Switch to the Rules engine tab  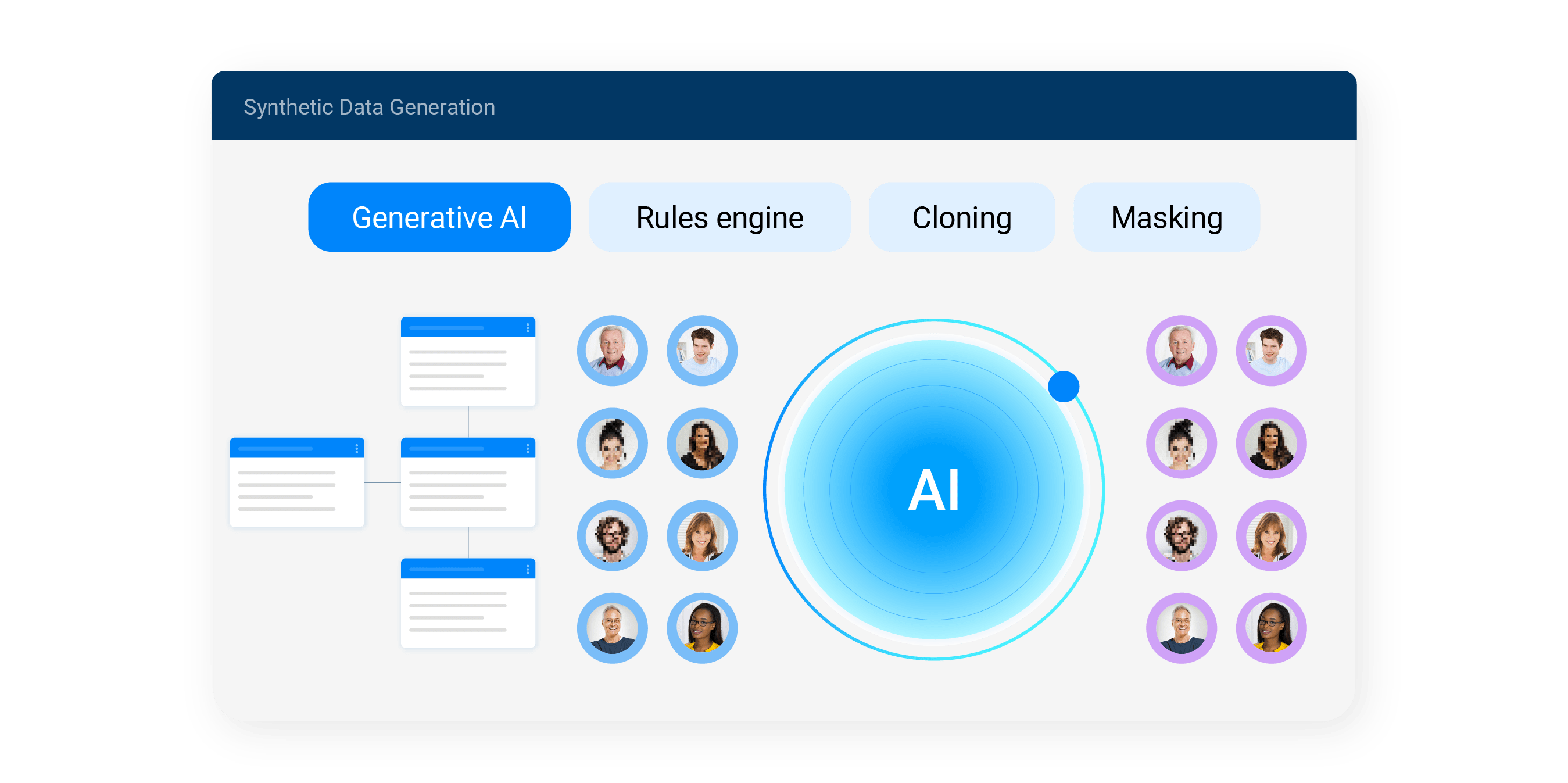click(719, 217)
